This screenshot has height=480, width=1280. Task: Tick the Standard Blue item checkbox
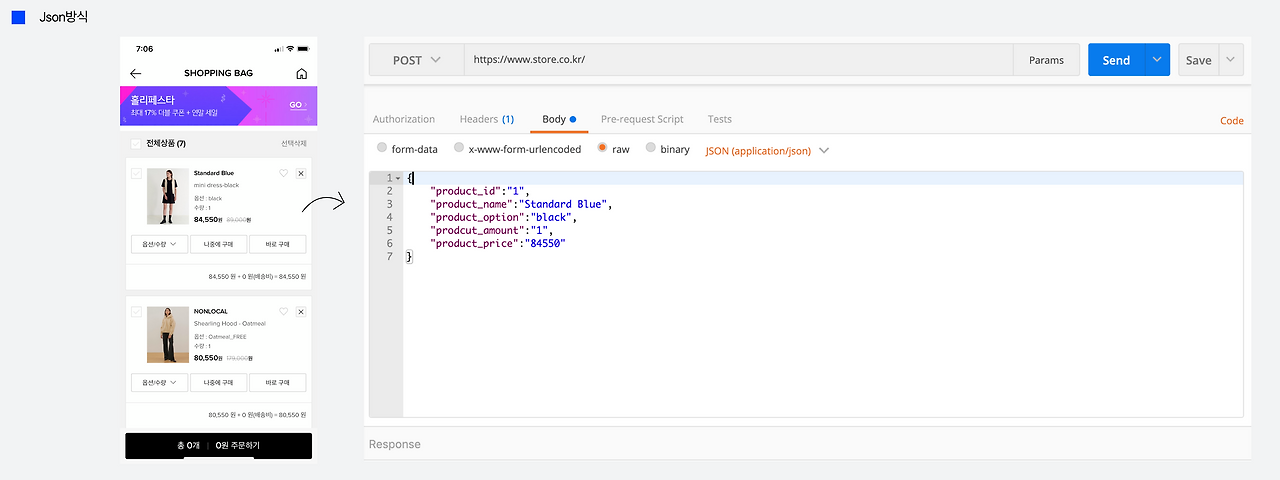pyautogui.click(x=136, y=174)
